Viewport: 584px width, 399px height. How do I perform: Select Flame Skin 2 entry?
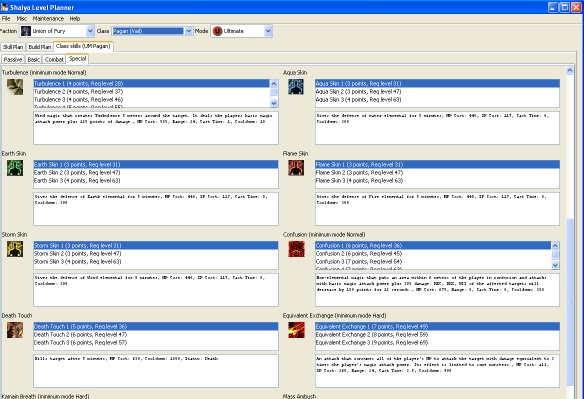tap(437, 172)
